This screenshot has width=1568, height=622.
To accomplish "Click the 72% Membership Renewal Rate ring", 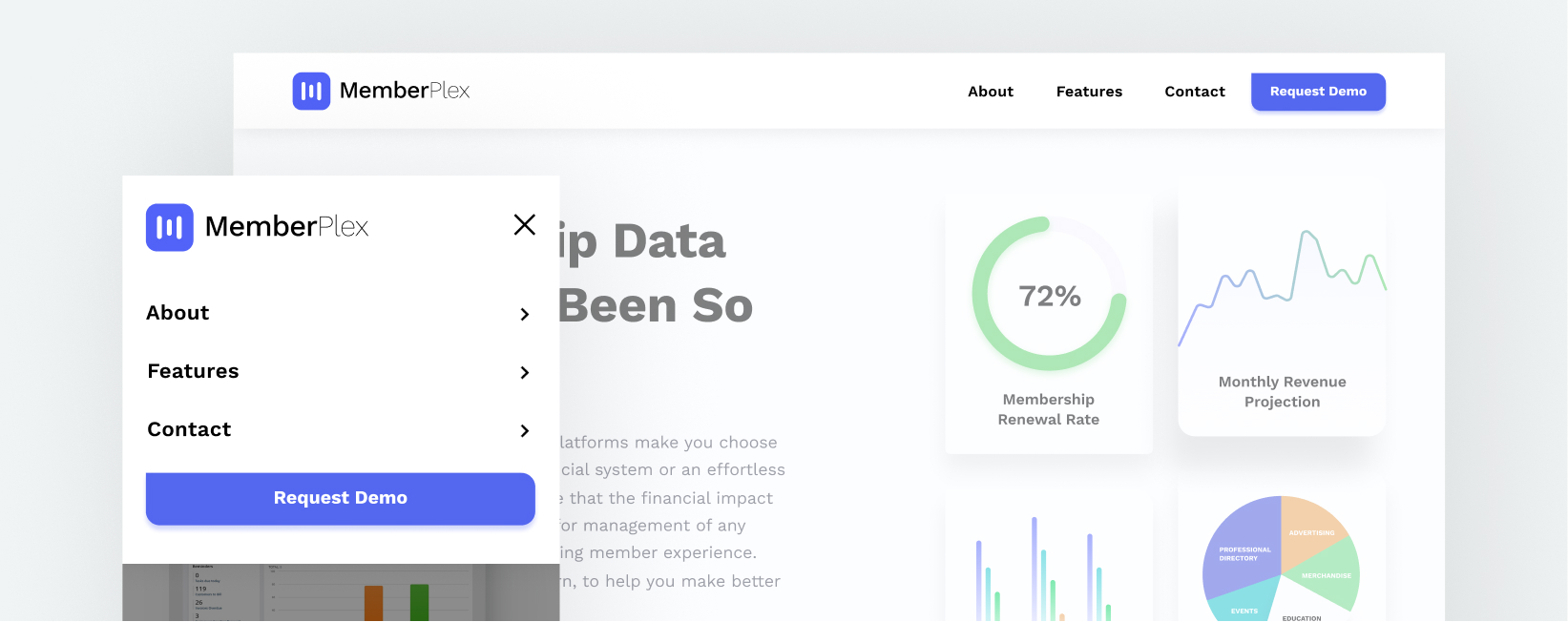I will click(x=1048, y=294).
